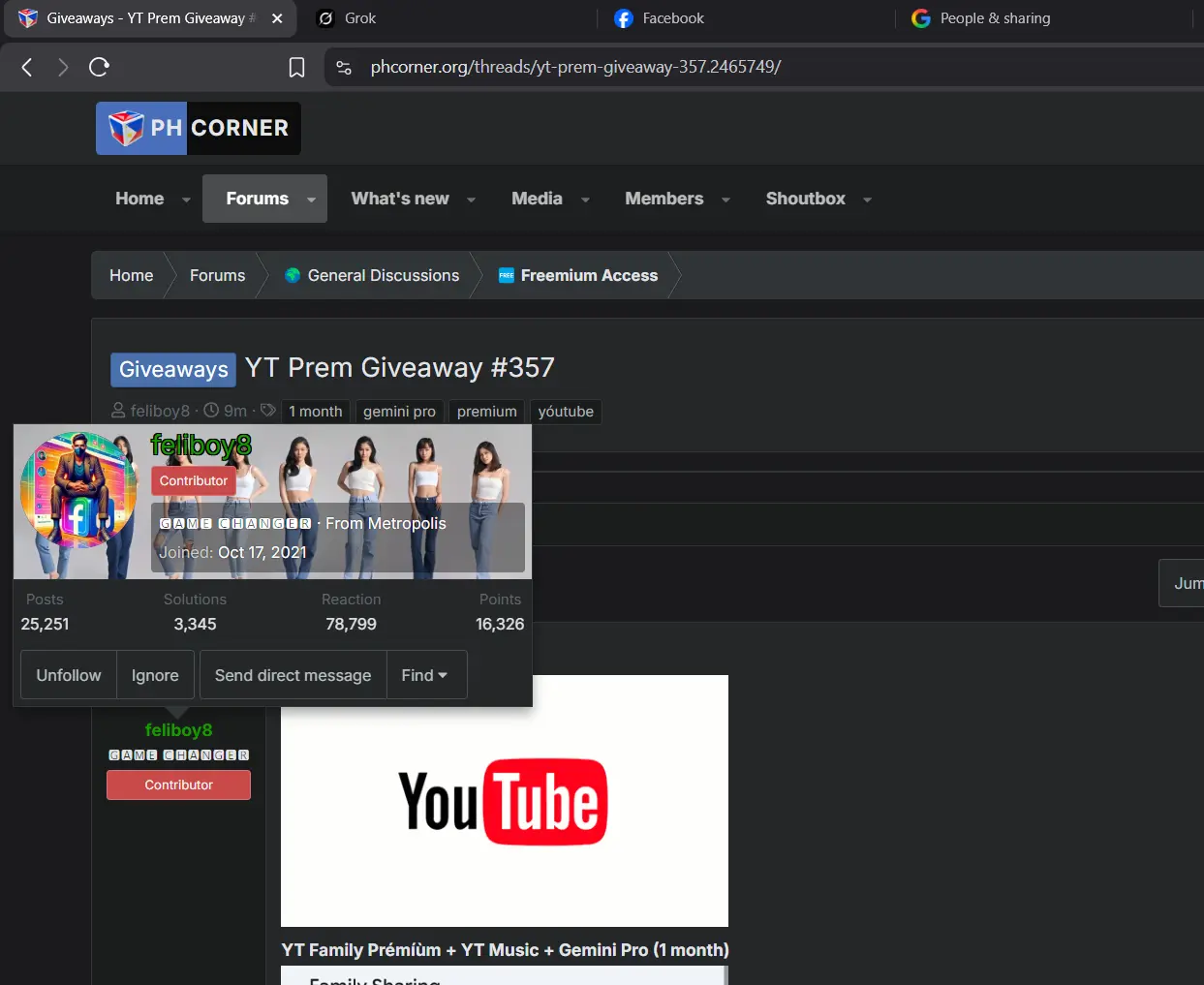Select the Giveaways - YT Prem Giveaway tab
The image size is (1204, 985).
[x=150, y=18]
